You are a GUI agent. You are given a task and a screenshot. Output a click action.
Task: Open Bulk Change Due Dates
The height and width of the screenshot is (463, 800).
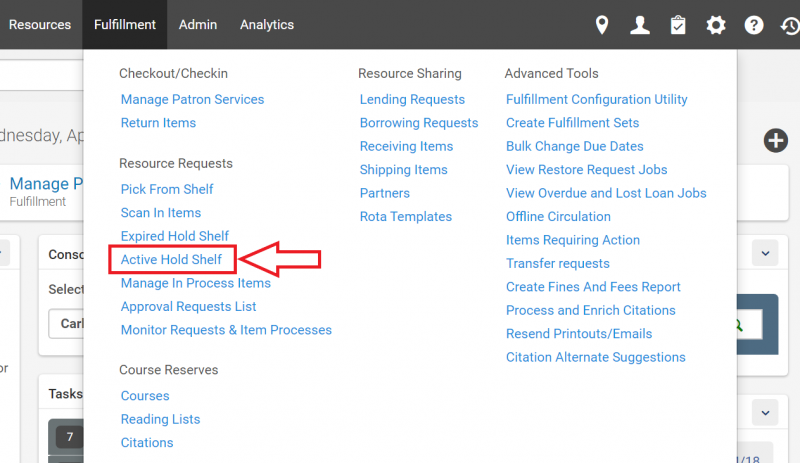click(x=574, y=146)
